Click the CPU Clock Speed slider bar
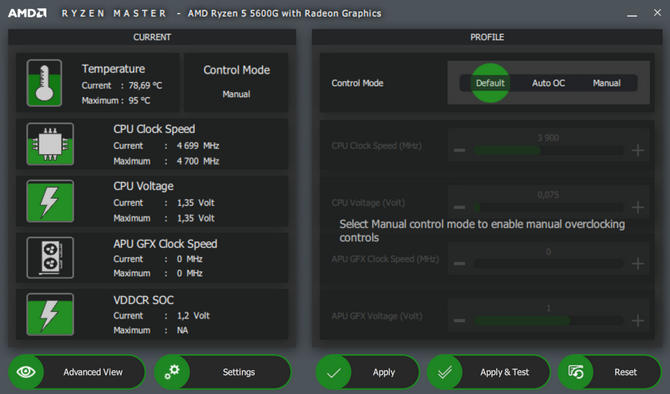The image size is (670, 394). click(548, 150)
